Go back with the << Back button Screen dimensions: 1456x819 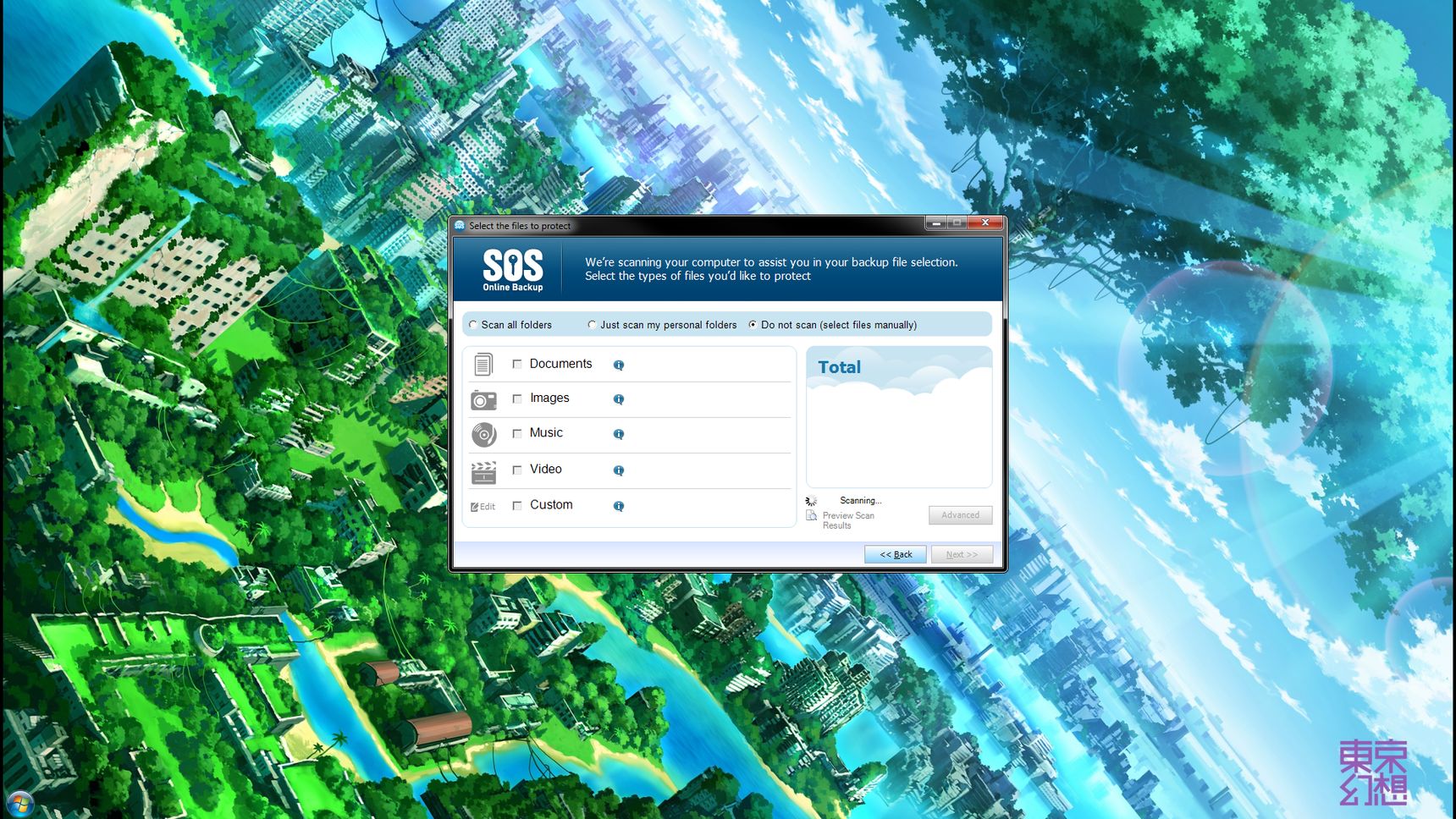(896, 555)
